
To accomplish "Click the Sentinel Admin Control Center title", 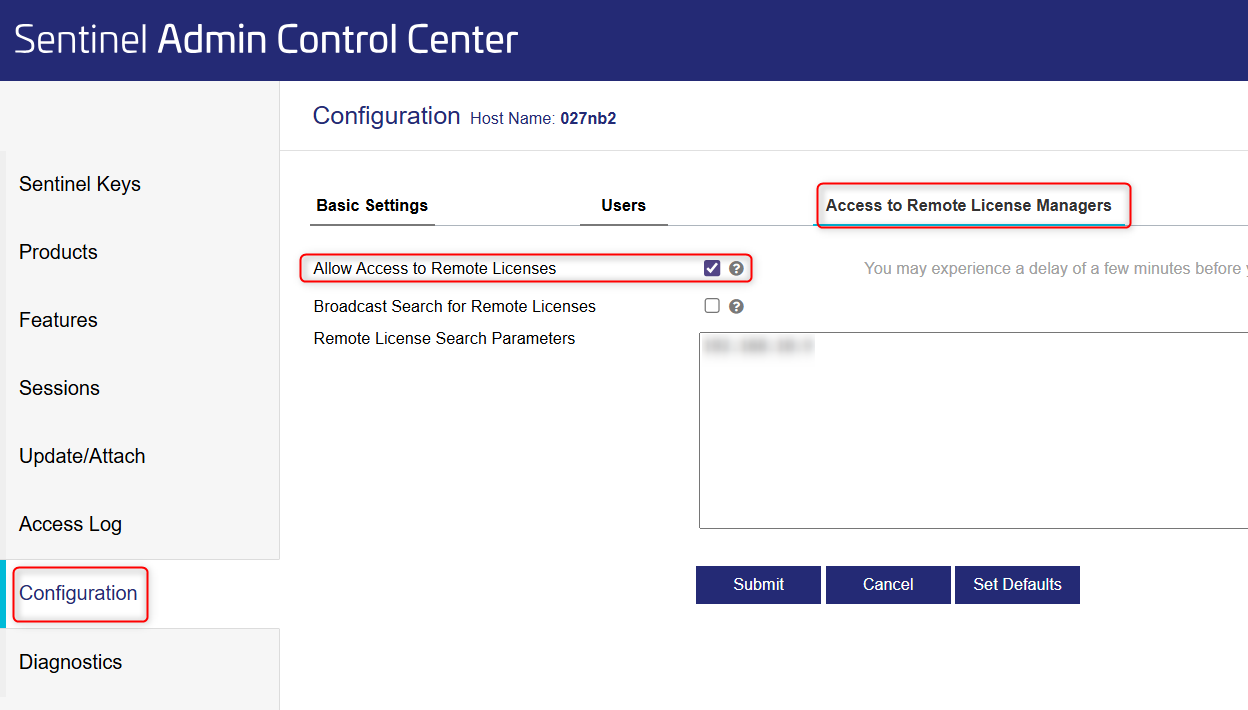I will pos(266,40).
